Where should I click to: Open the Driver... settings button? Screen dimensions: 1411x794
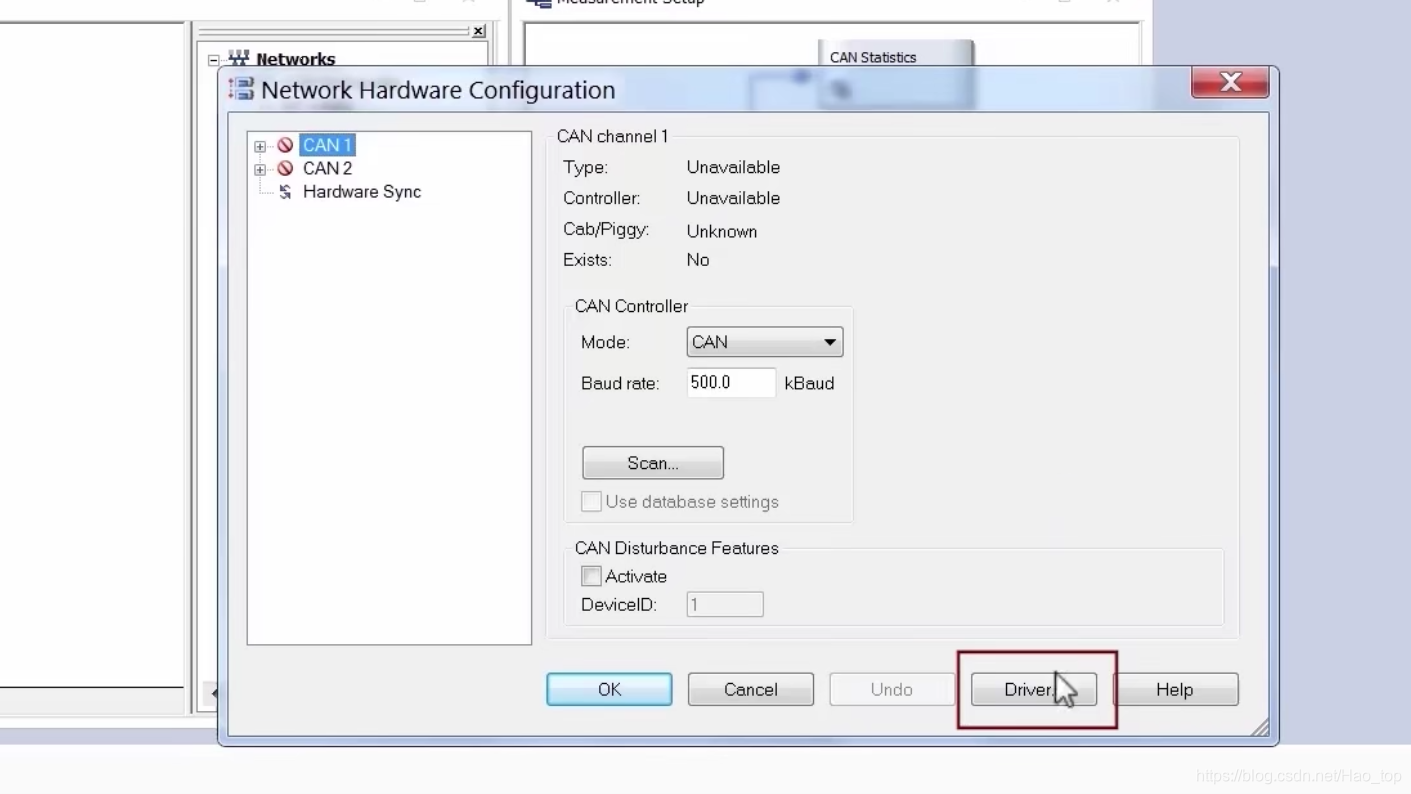coord(1034,689)
